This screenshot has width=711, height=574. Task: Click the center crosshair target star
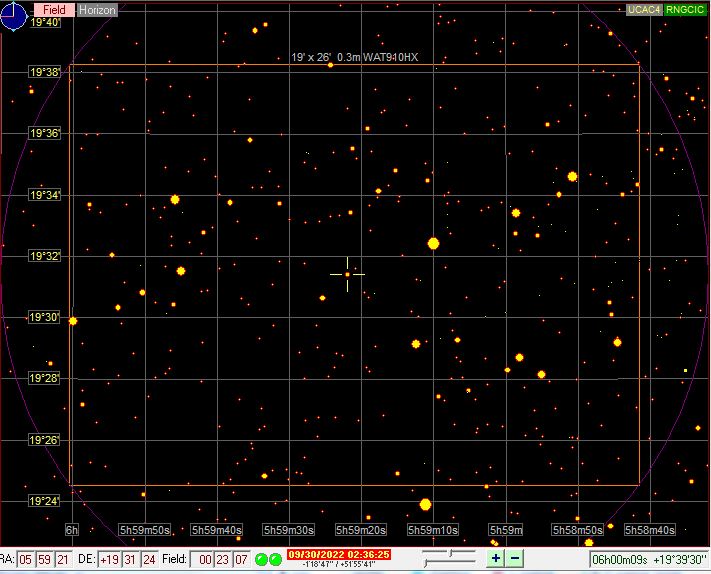click(x=347, y=274)
